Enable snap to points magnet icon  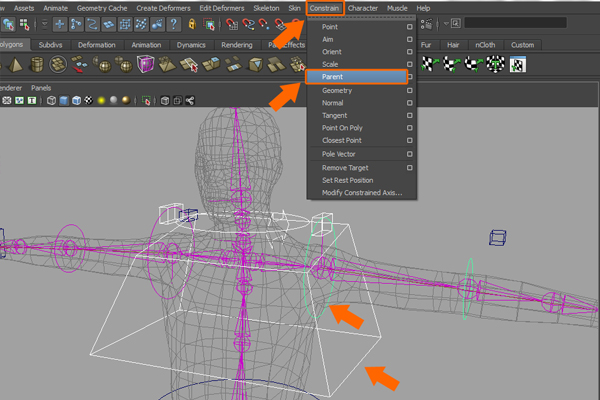[x=264, y=24]
